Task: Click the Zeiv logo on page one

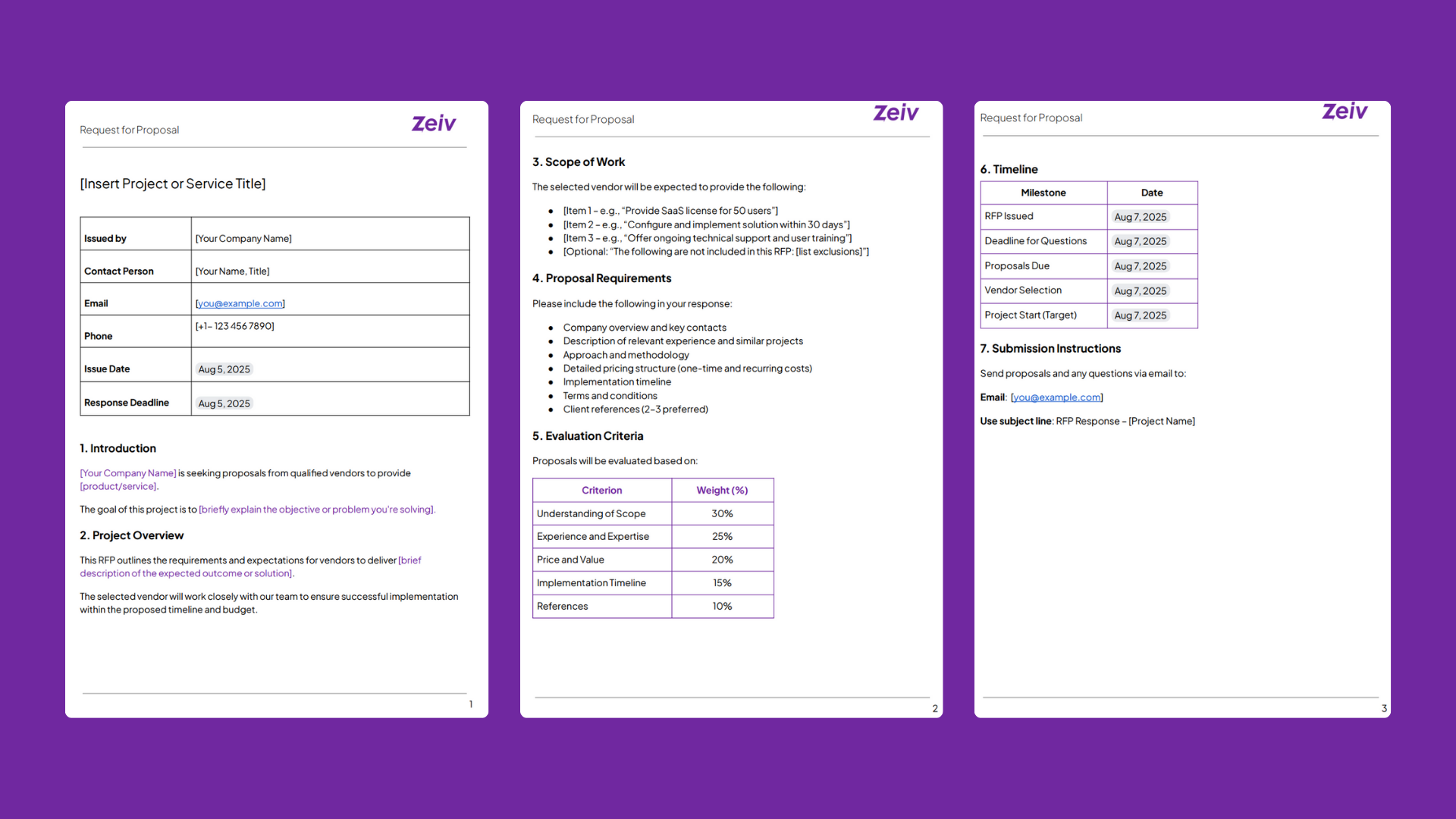Action: 433,123
